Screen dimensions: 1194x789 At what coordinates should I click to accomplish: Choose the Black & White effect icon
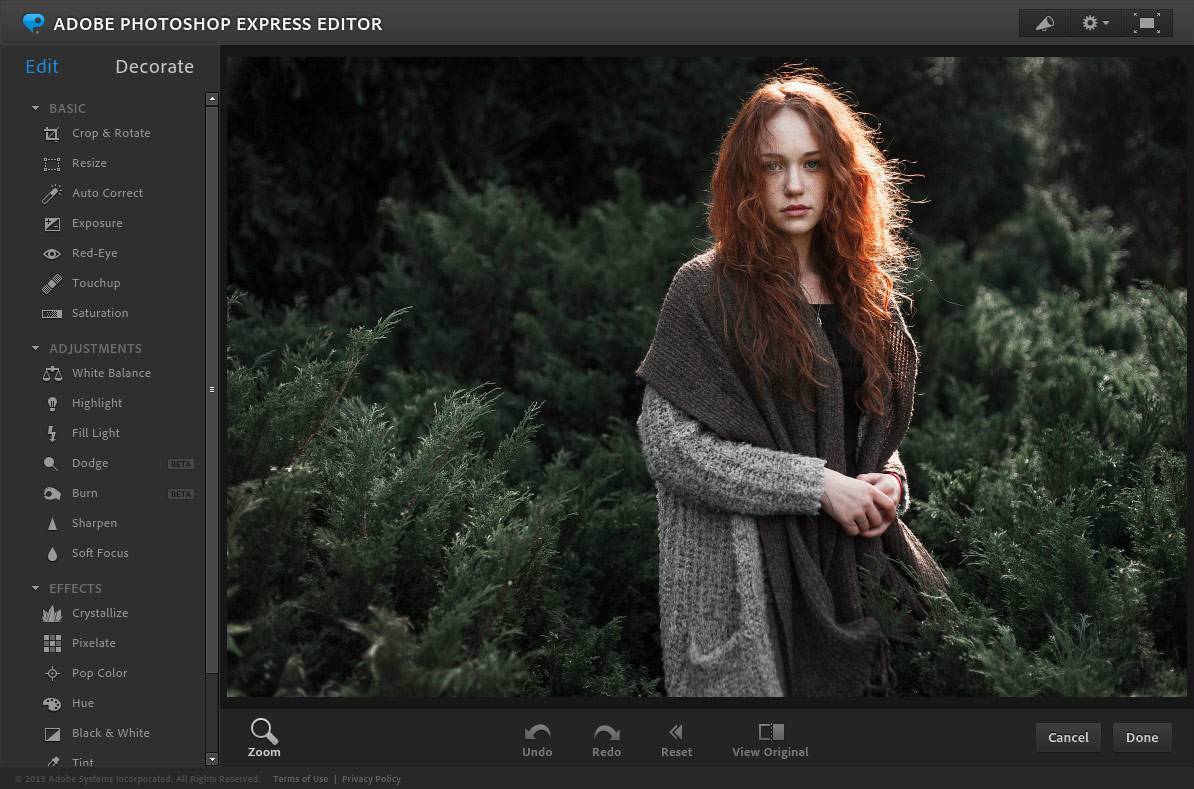coord(52,734)
